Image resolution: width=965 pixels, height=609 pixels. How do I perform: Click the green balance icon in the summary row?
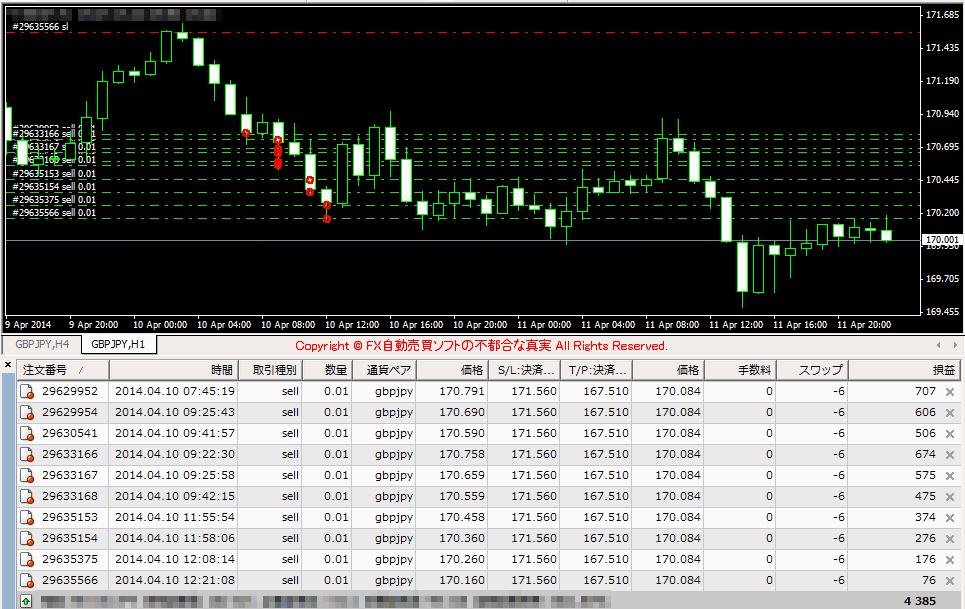pos(26,601)
